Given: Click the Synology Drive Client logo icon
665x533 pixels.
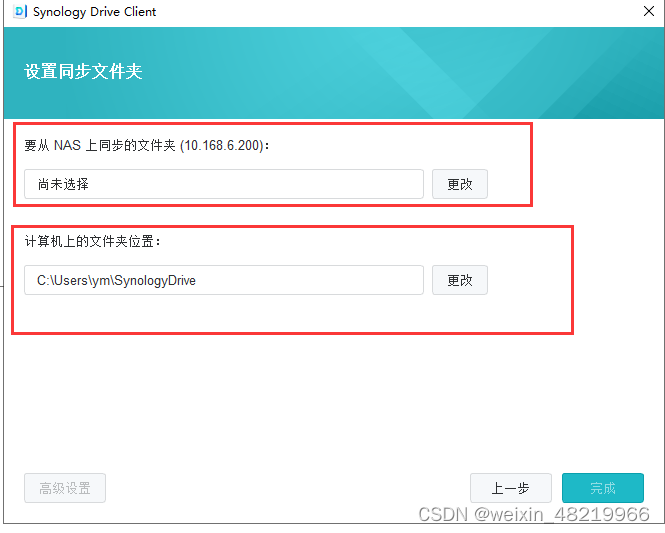Looking at the screenshot, I should pyautogui.click(x=20, y=11).
